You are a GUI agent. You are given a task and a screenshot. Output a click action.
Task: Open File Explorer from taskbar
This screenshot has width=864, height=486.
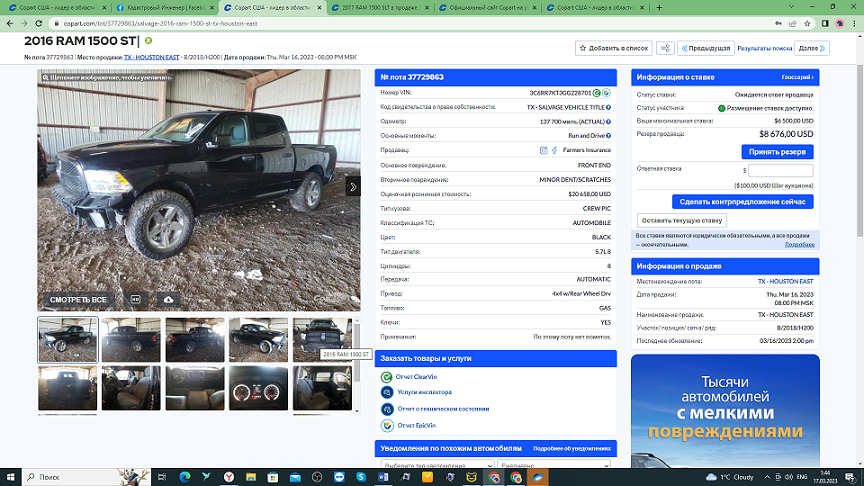coord(251,477)
